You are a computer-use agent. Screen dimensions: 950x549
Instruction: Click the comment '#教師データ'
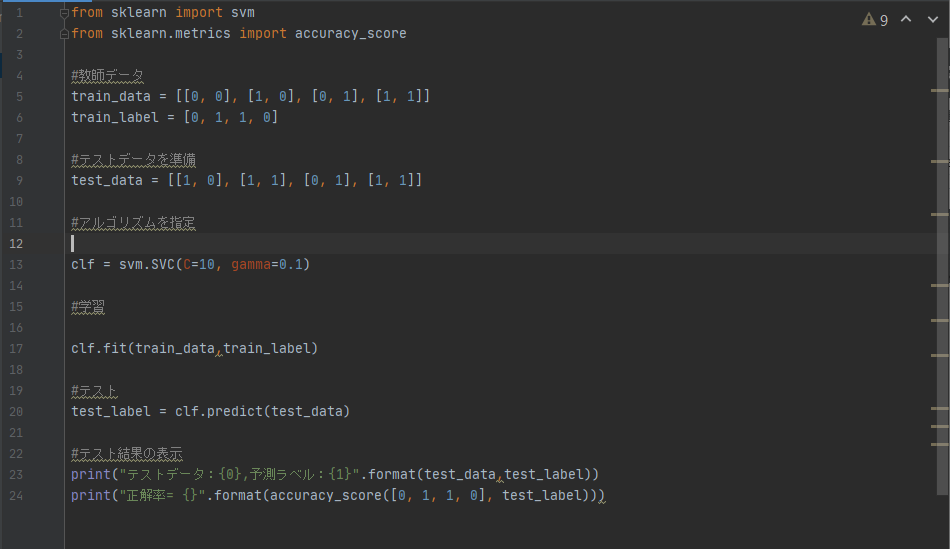[x=107, y=76]
